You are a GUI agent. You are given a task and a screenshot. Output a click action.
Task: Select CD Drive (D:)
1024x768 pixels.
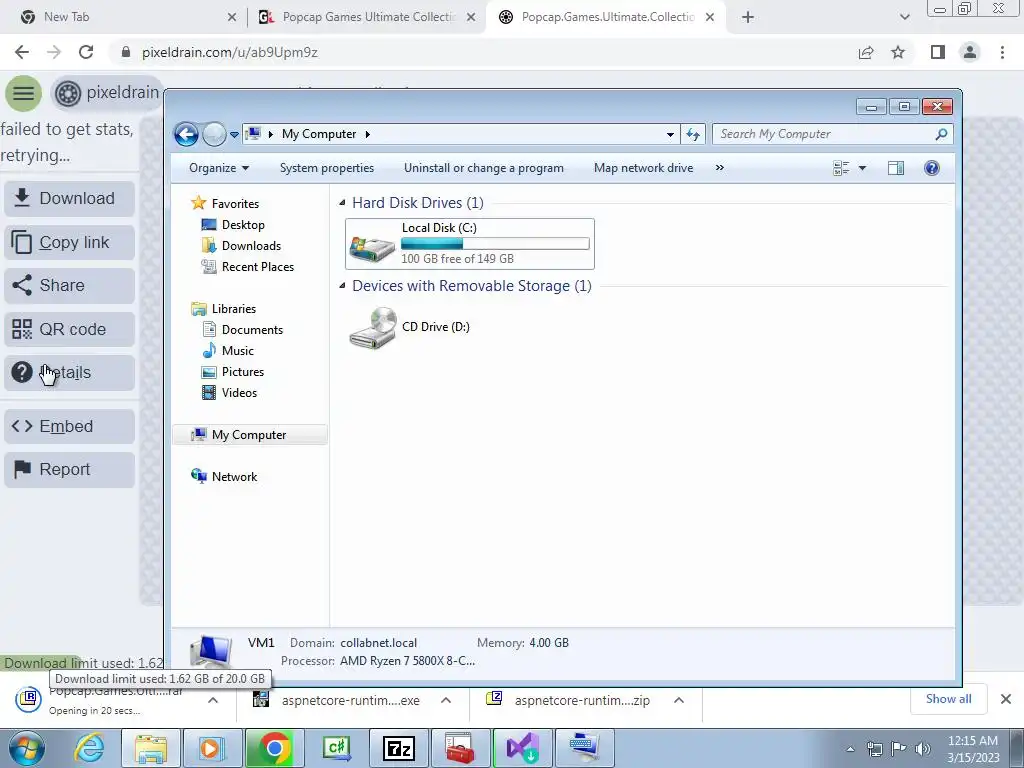point(409,327)
